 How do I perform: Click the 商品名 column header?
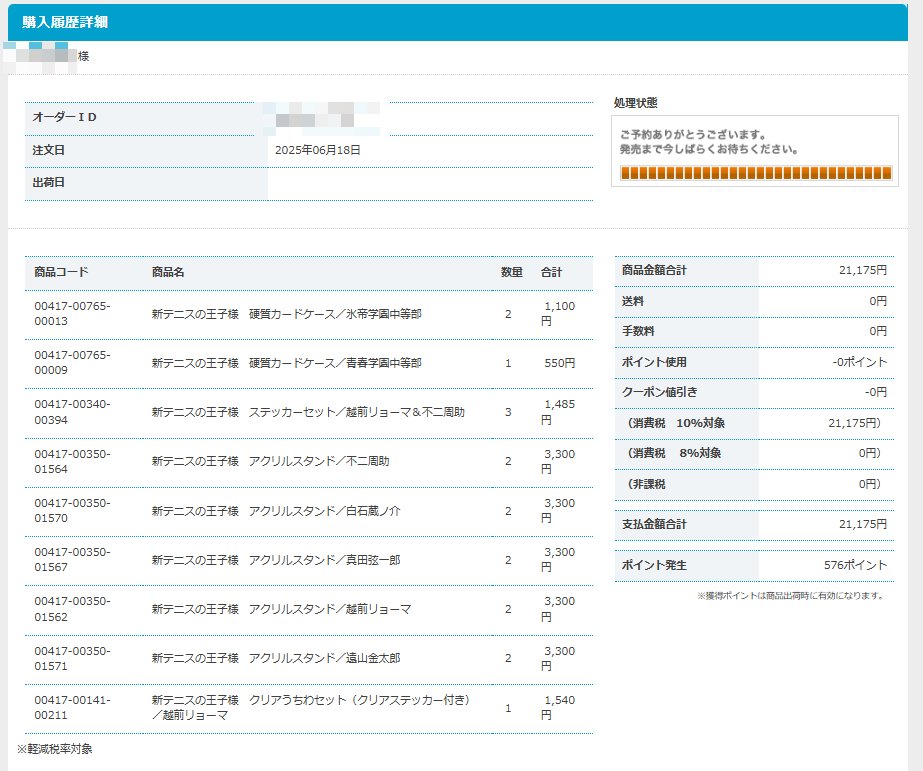pos(168,272)
